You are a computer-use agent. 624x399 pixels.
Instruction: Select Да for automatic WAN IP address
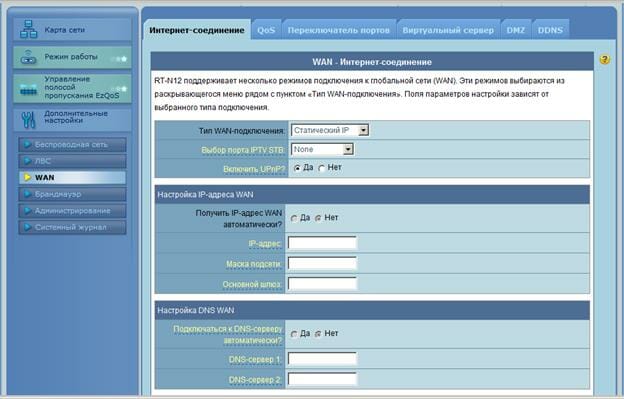(294, 218)
